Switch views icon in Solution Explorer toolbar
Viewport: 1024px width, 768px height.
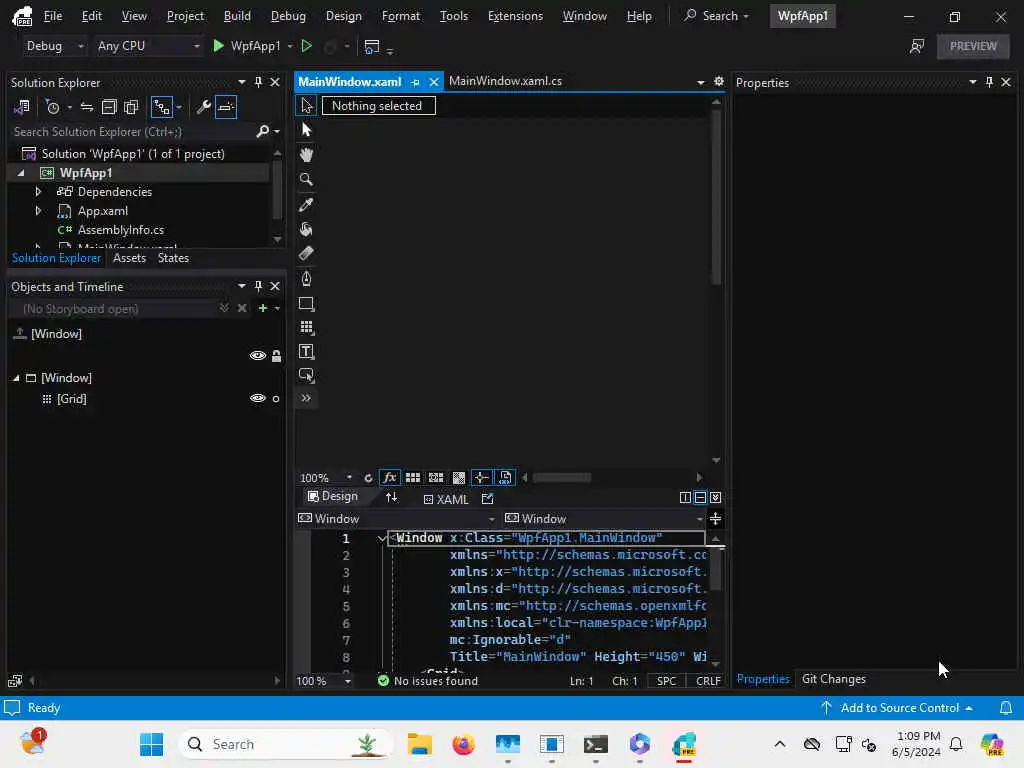22,107
